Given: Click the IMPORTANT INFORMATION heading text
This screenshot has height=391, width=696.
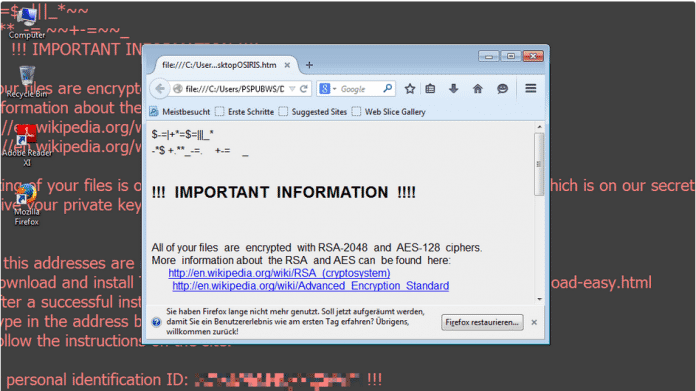Looking at the screenshot, I should click(284, 192).
